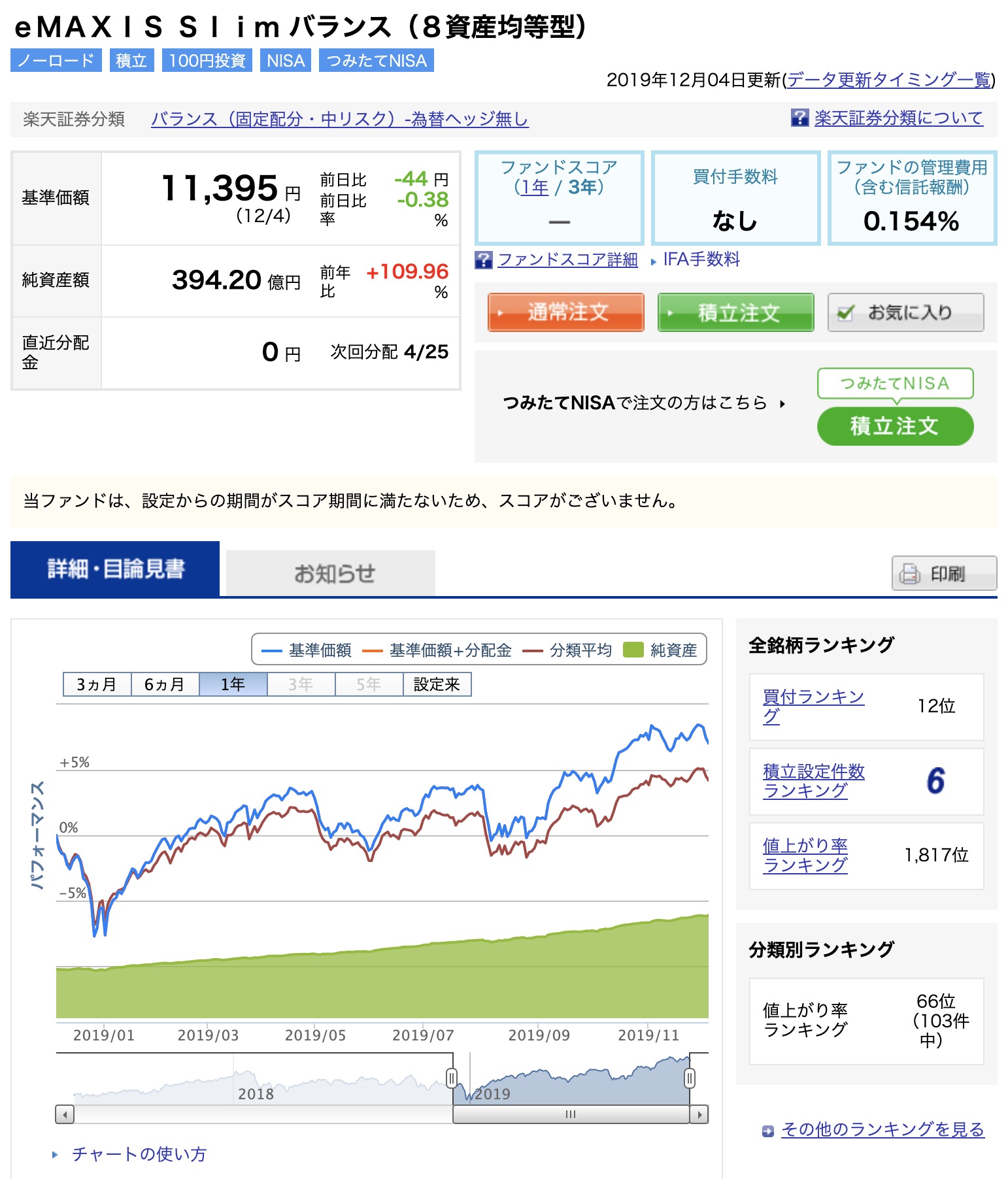Click the 印刷 print button

point(945,573)
